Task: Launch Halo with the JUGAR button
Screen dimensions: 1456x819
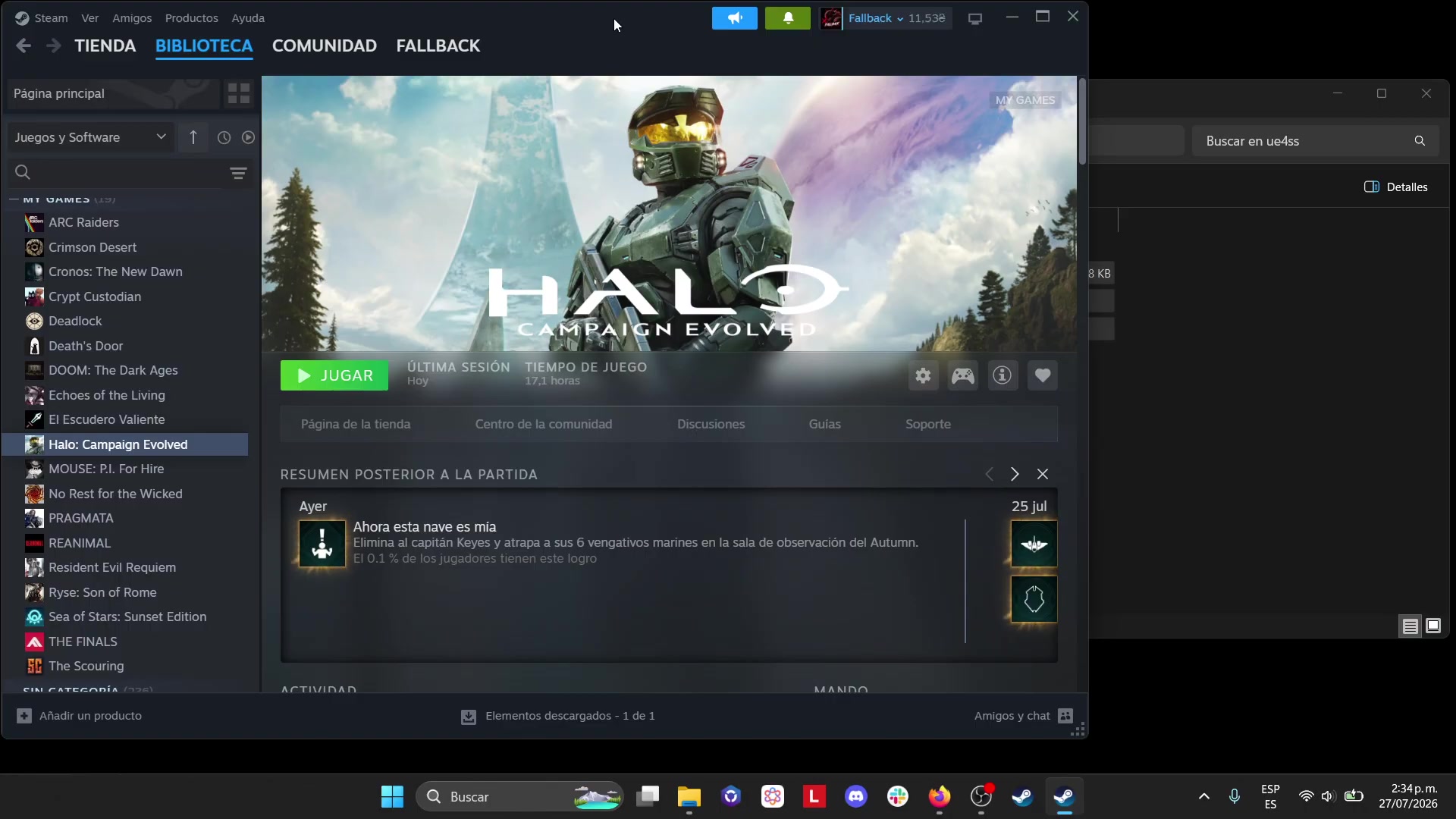Action: pos(334,375)
